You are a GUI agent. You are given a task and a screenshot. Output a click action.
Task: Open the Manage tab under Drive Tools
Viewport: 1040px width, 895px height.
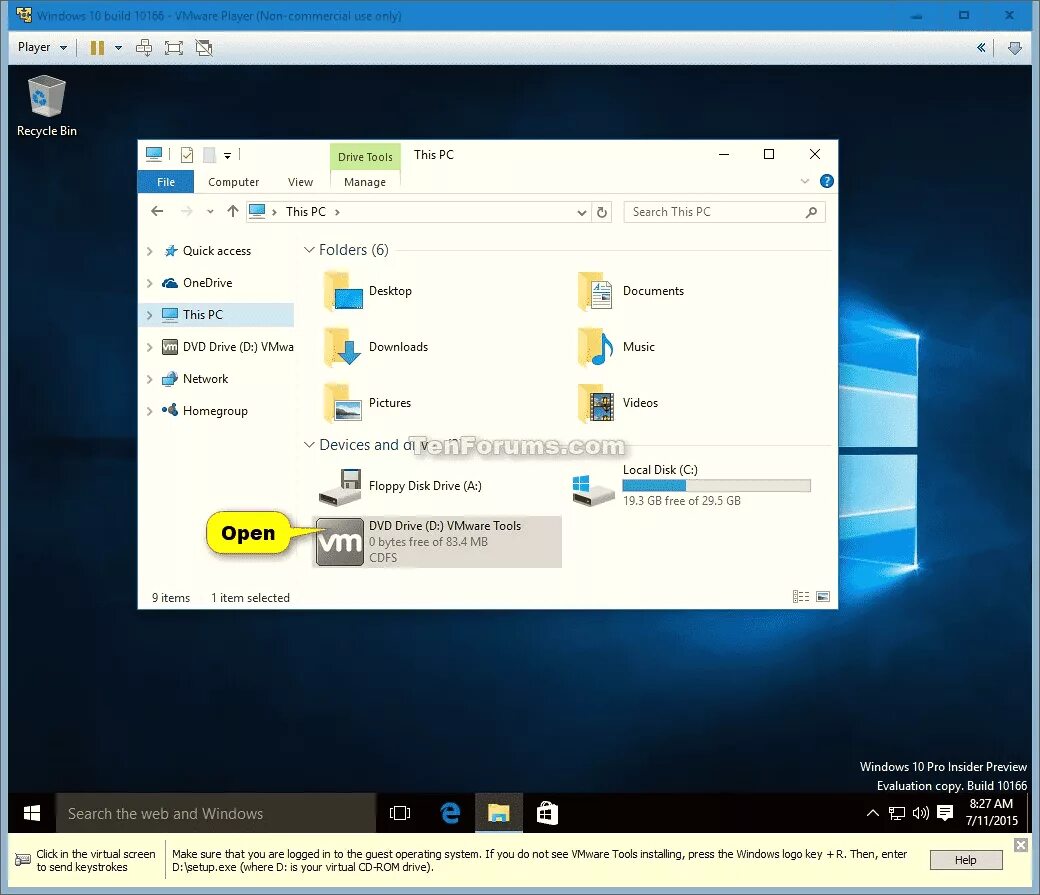pos(365,182)
